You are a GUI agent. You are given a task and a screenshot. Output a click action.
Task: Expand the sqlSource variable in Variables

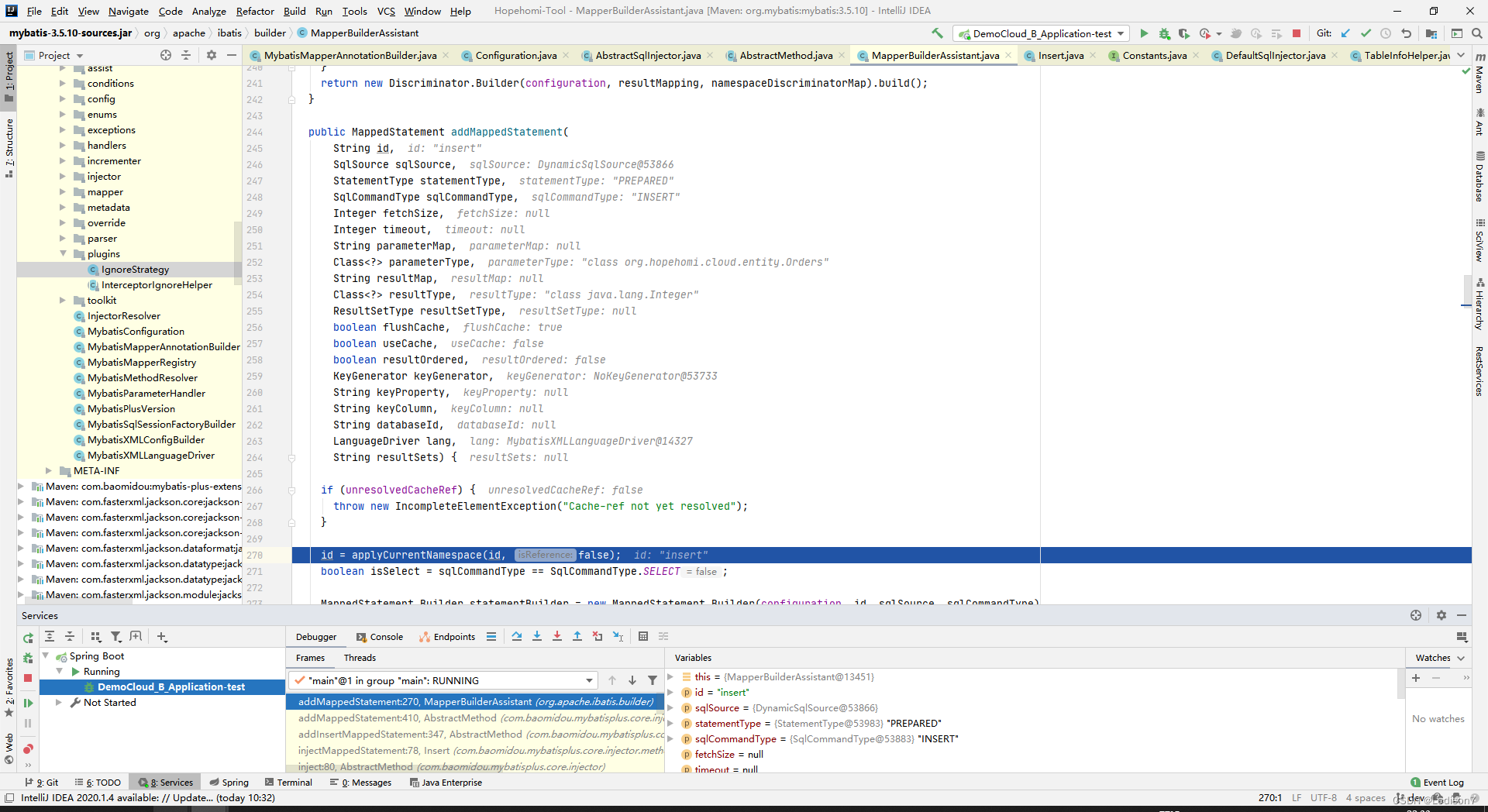(x=671, y=707)
